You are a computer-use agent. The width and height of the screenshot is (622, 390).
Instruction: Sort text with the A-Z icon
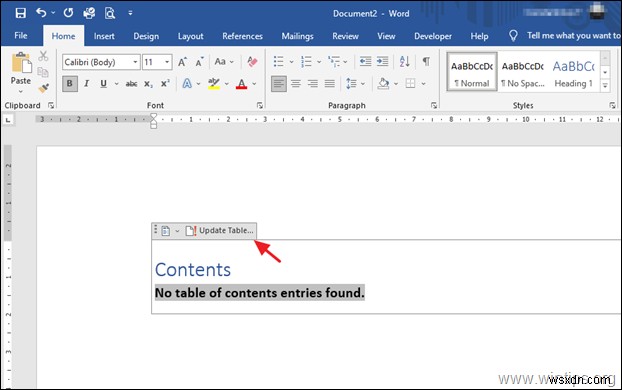(x=404, y=61)
